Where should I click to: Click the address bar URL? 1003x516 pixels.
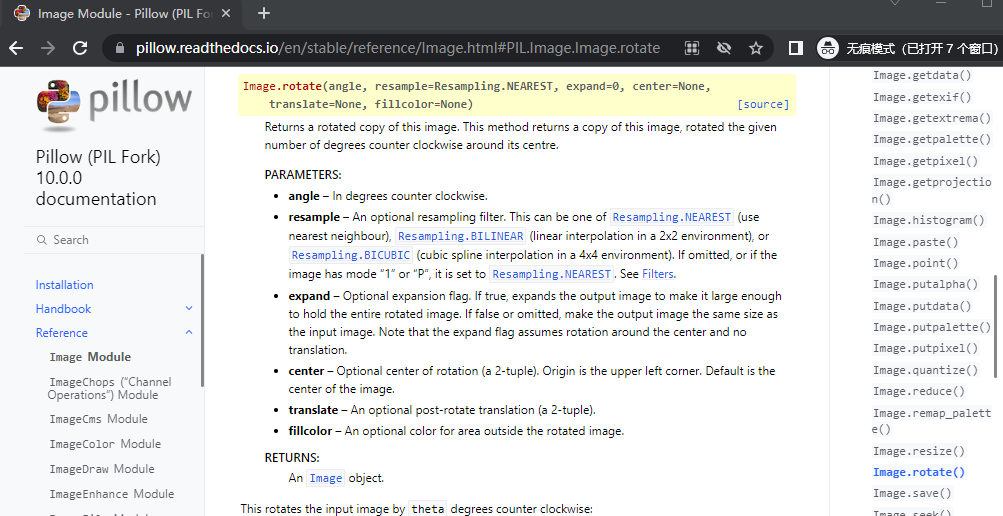coord(397,48)
